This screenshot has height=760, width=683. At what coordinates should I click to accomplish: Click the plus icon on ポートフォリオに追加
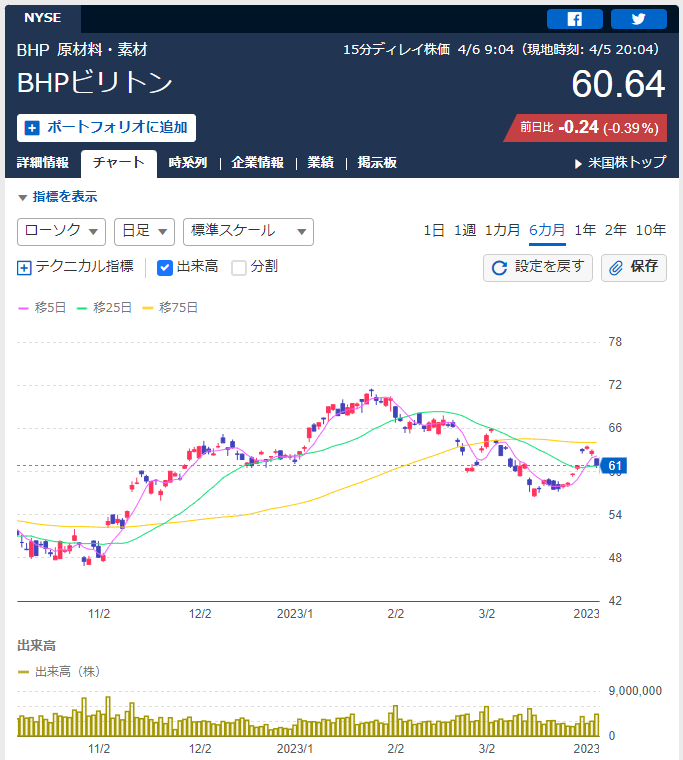(x=32, y=128)
